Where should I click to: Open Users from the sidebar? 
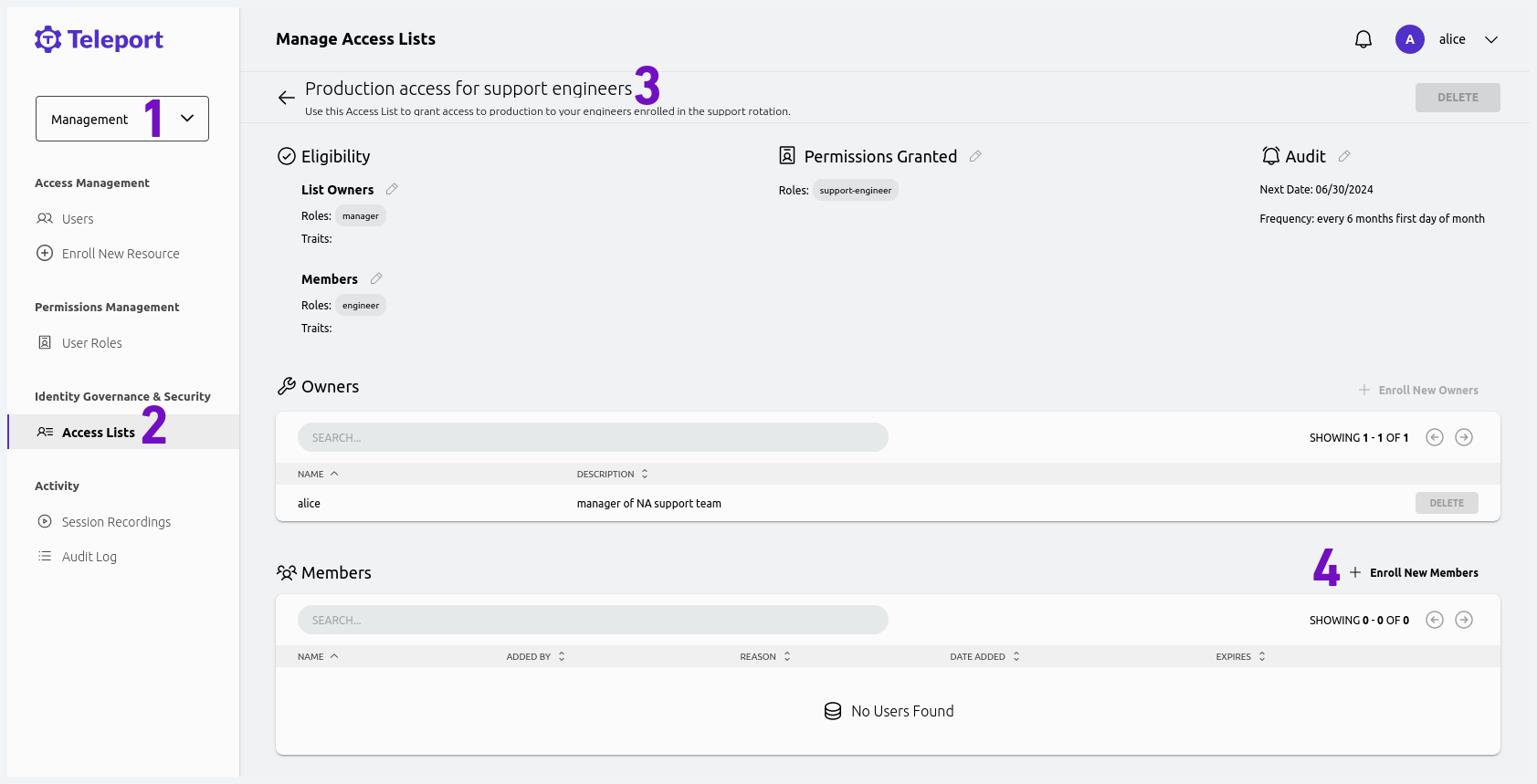[x=77, y=218]
